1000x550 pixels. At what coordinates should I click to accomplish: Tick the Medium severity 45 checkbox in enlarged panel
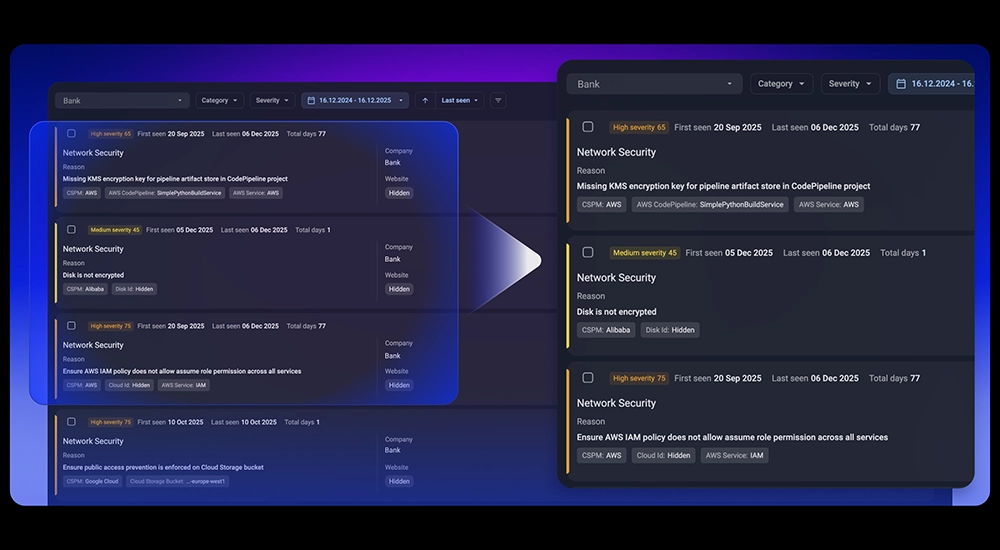[x=588, y=253]
